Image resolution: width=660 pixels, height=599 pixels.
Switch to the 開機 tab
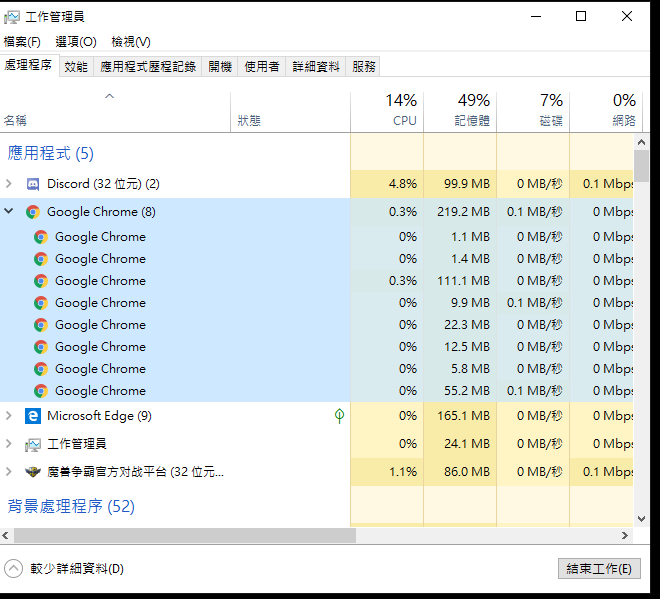pyautogui.click(x=220, y=67)
